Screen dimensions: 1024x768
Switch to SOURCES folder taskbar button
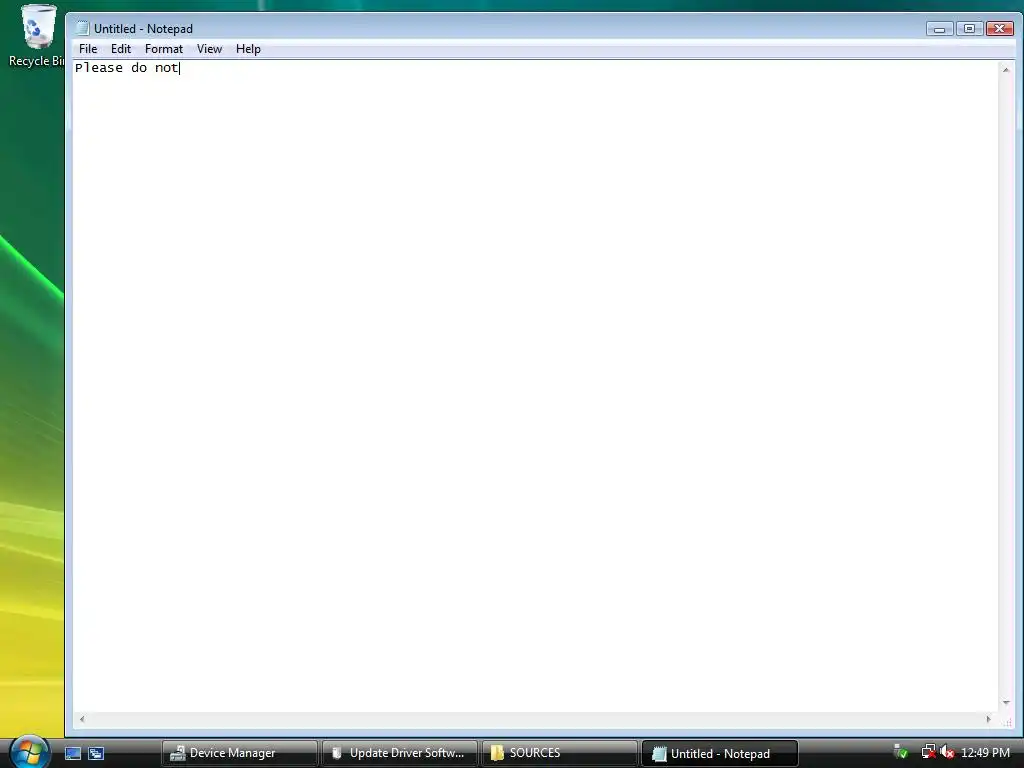pos(560,753)
